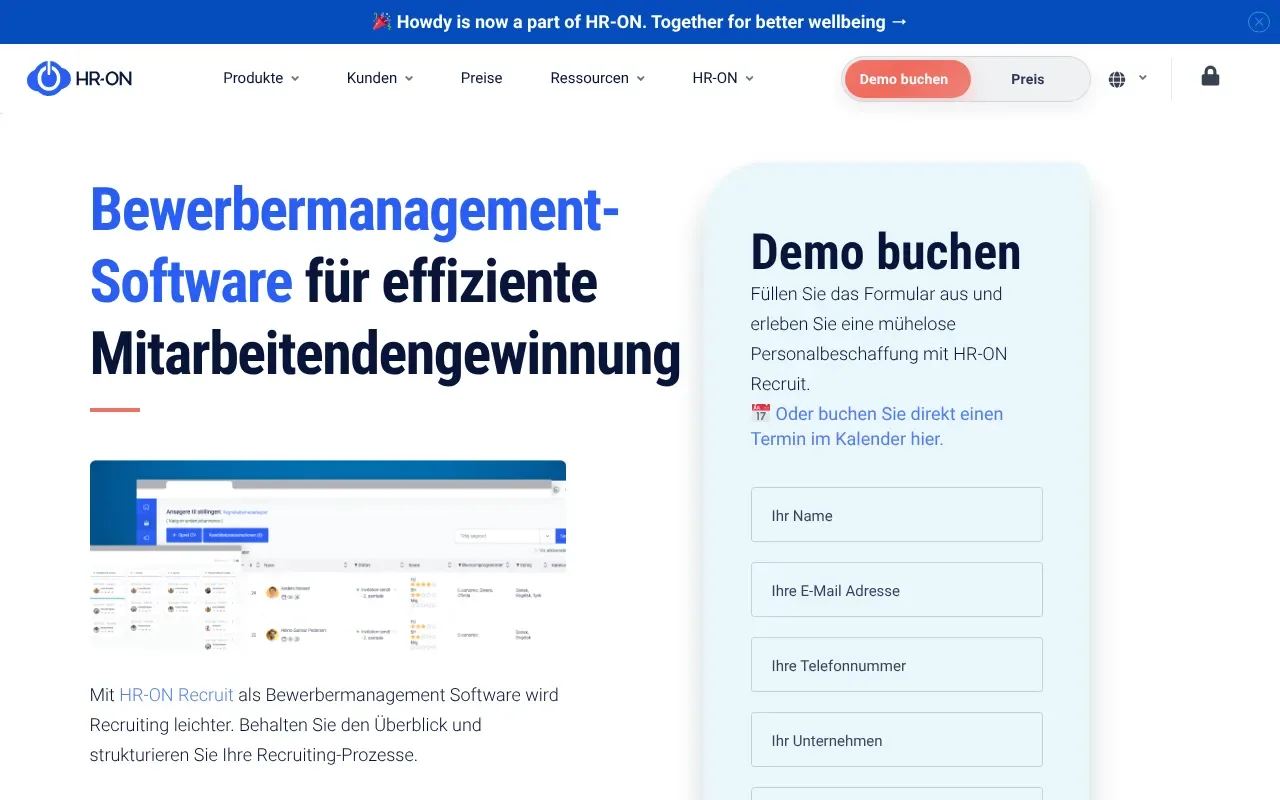Expand the language chevron beside the globe
The image size is (1280, 800).
pos(1142,78)
